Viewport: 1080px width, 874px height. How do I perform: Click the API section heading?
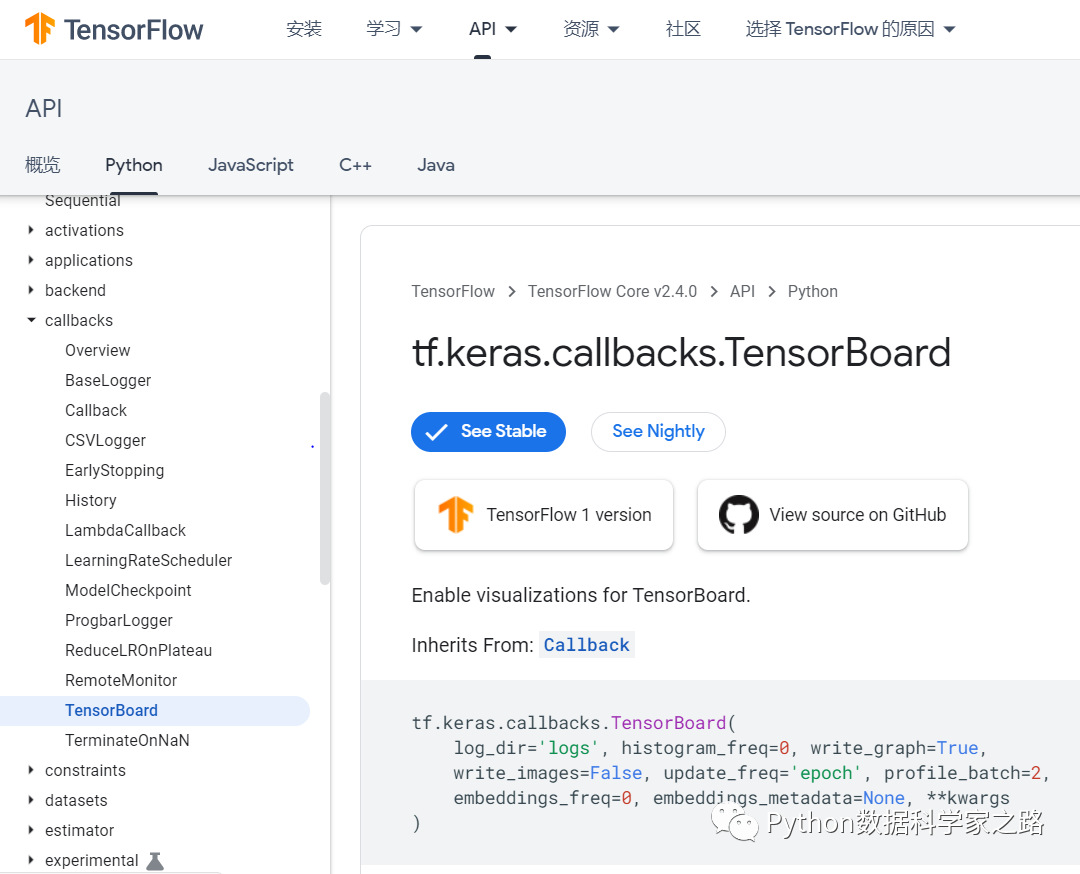[x=44, y=108]
